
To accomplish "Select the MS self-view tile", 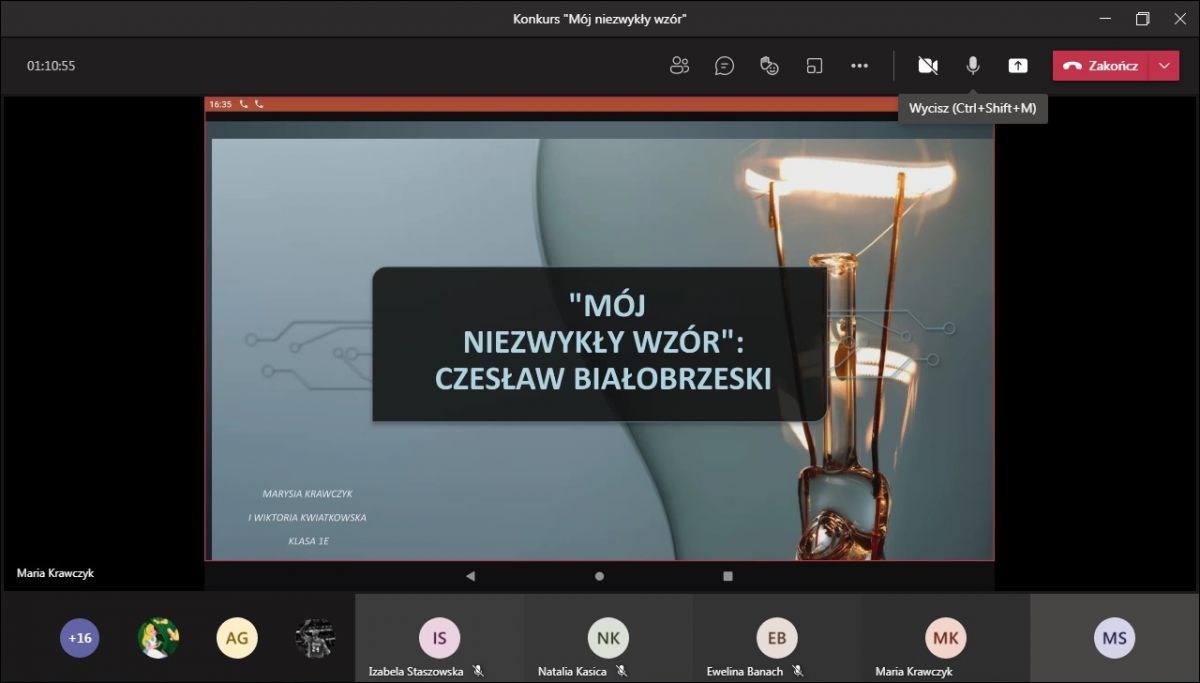I will pos(1114,638).
